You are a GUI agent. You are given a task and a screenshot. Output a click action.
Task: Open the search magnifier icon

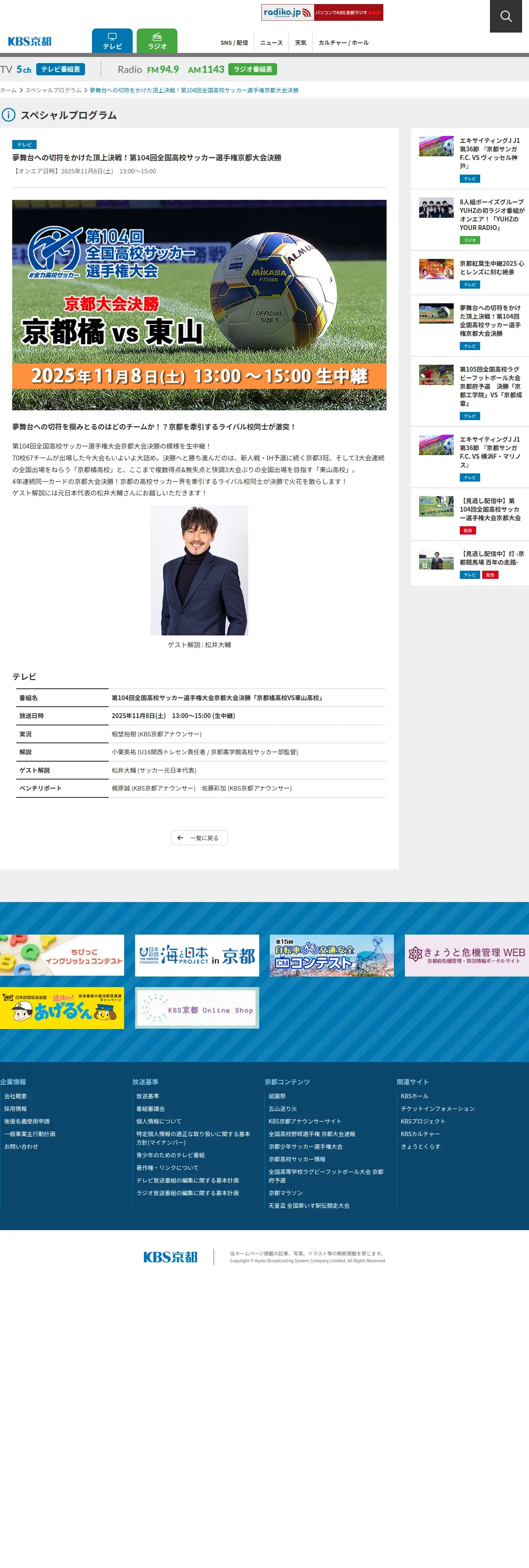point(506,16)
